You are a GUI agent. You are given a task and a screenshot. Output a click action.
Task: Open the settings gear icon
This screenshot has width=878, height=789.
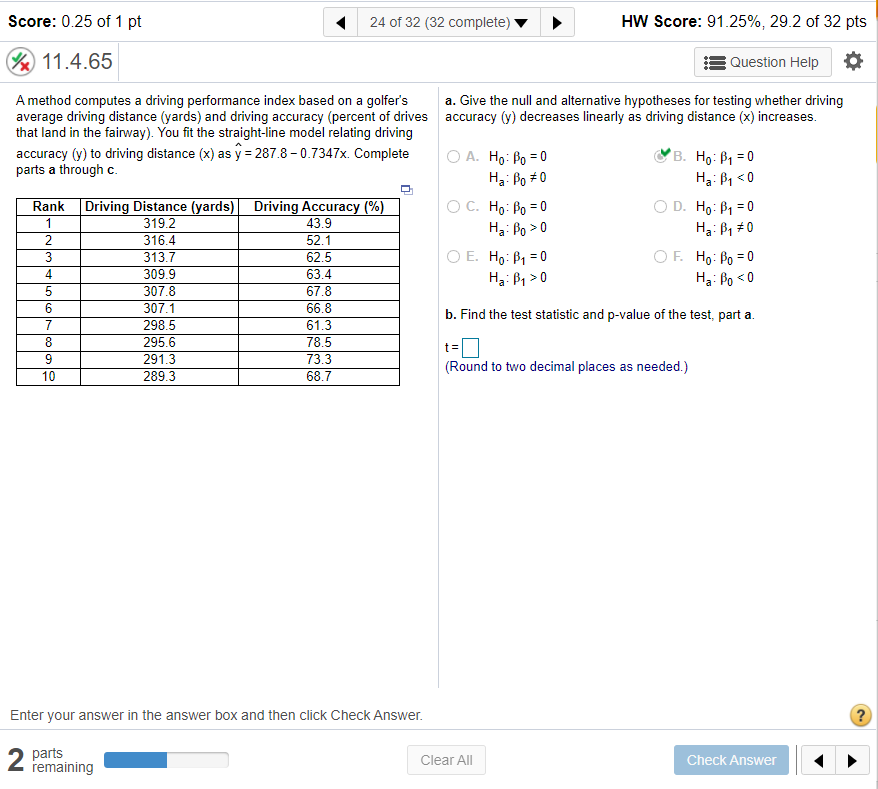(853, 61)
